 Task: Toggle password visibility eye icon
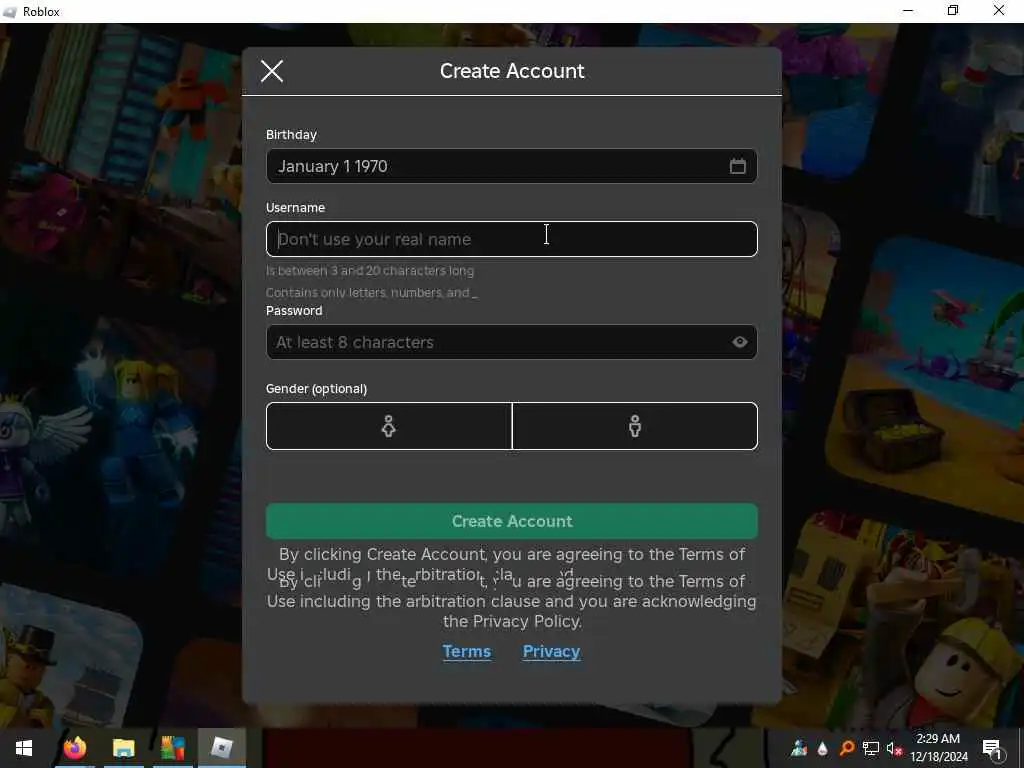coord(739,342)
